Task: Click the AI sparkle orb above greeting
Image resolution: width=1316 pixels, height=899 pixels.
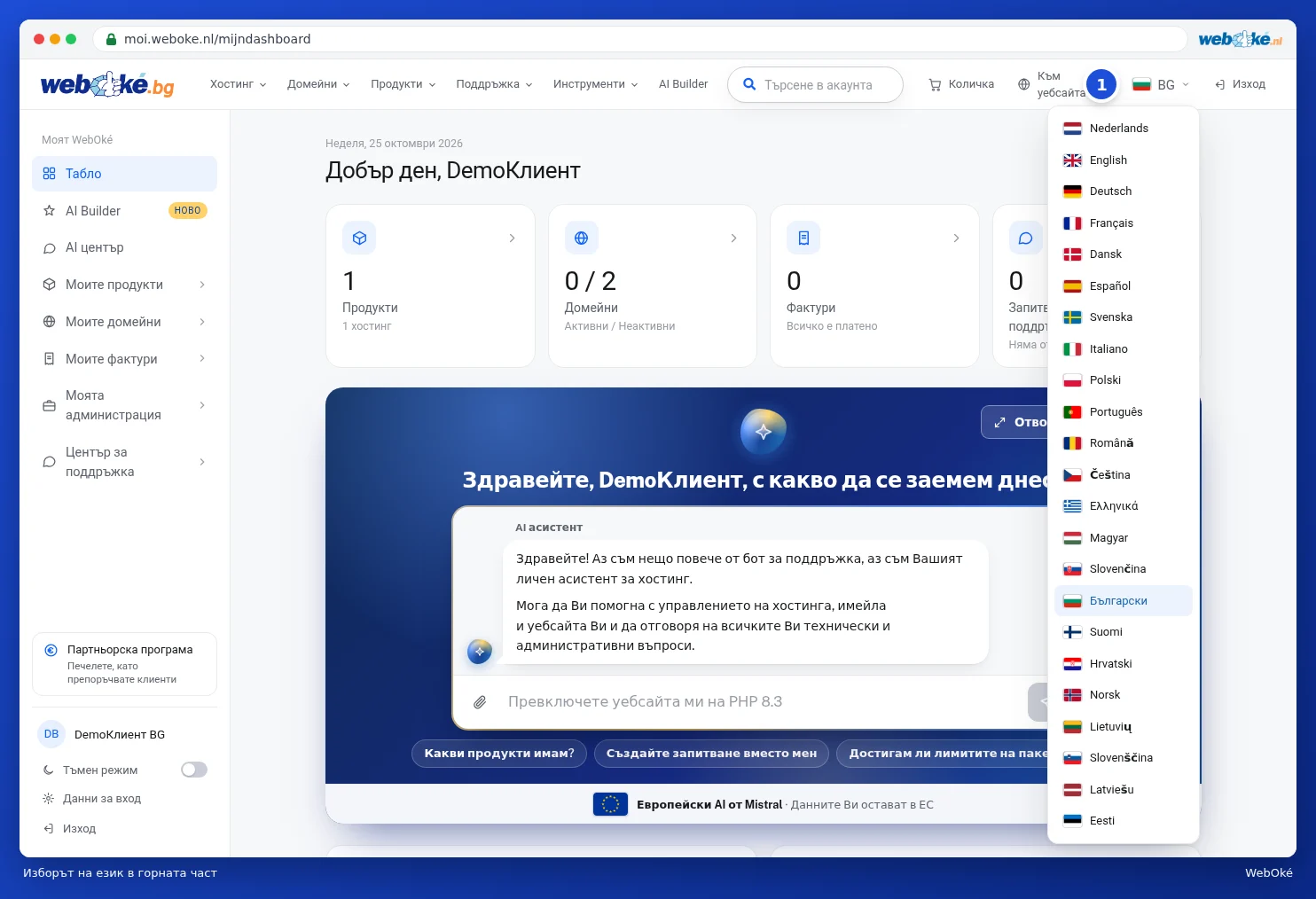Action: pos(764,432)
